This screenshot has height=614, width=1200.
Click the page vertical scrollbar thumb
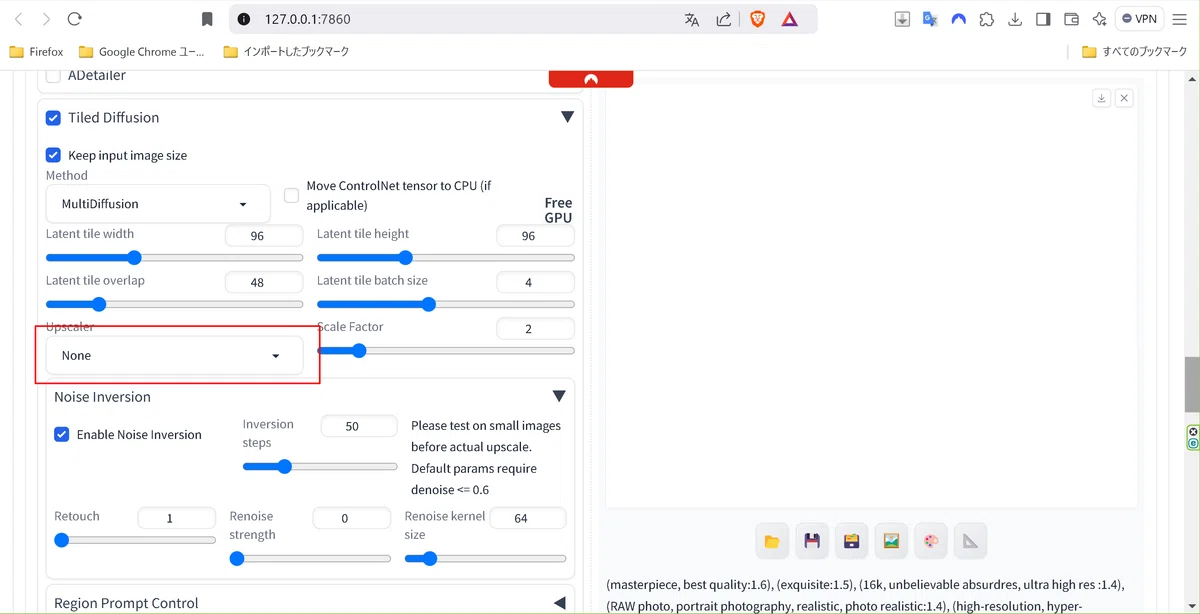[1192, 384]
